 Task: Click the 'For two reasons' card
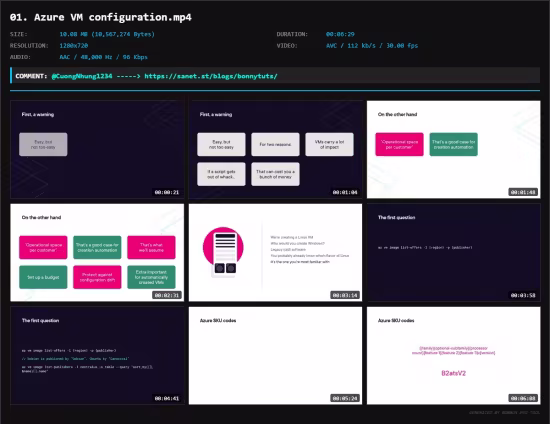click(x=275, y=144)
